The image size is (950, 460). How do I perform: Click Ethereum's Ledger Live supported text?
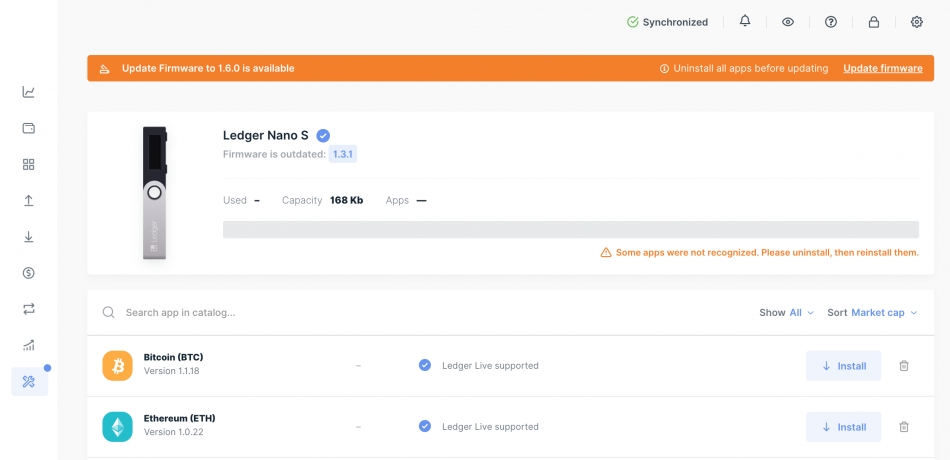(x=490, y=427)
